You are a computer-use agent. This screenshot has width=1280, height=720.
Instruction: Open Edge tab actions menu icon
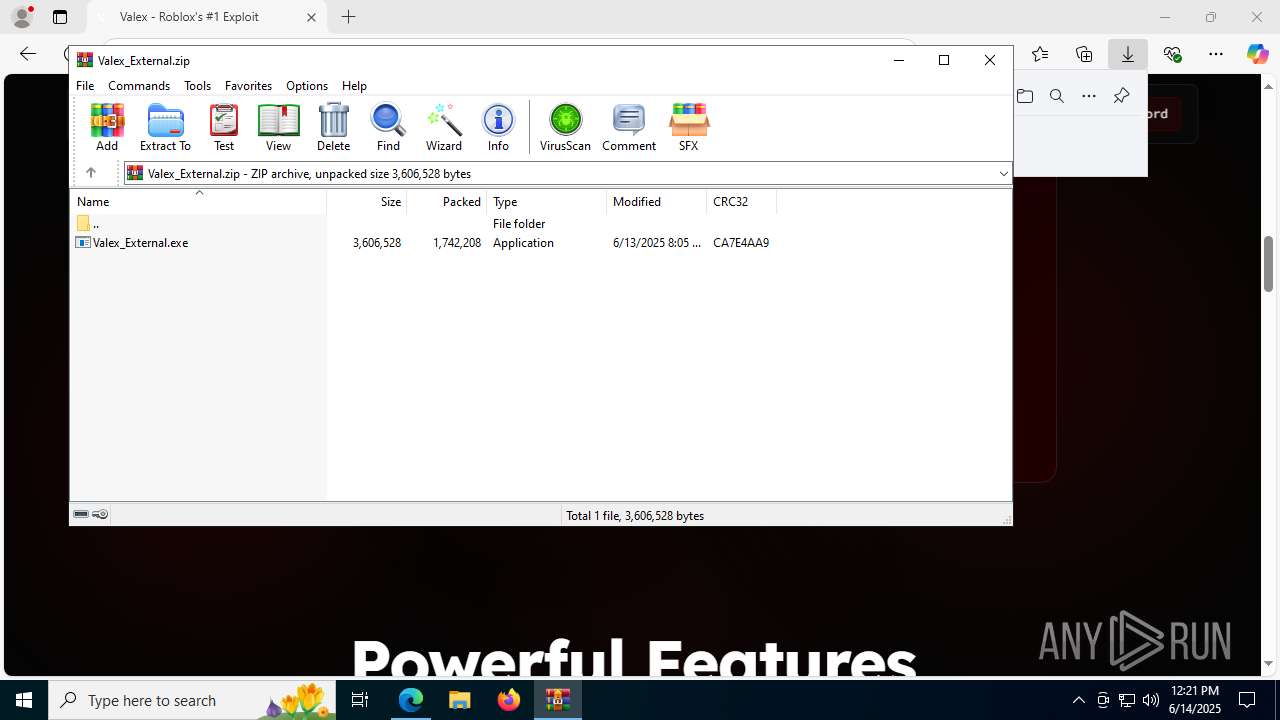[x=60, y=17]
